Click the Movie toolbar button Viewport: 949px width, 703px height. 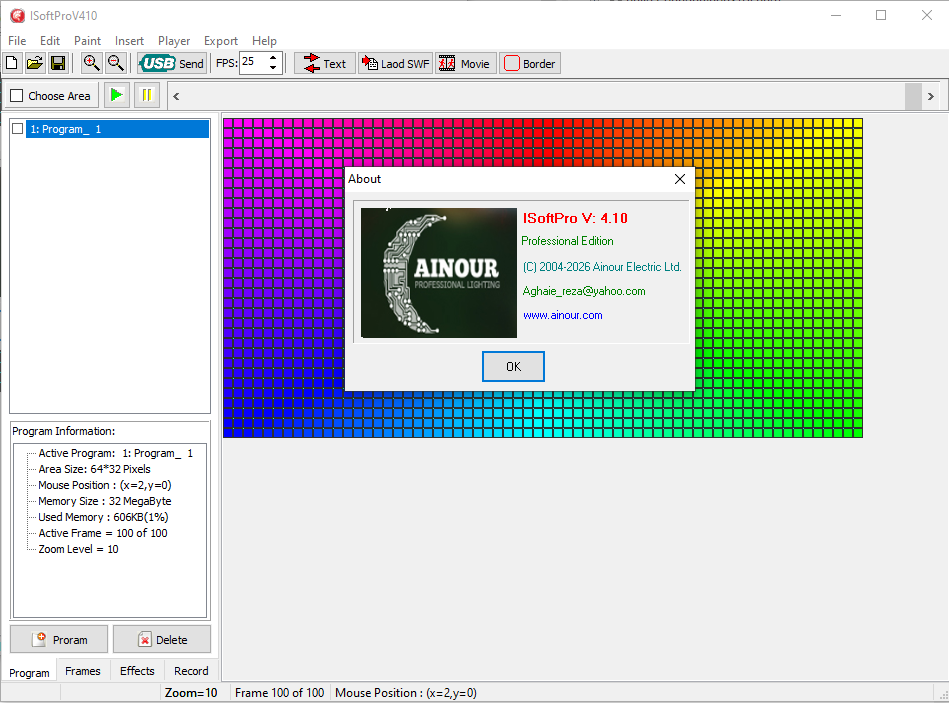pyautogui.click(x=465, y=64)
